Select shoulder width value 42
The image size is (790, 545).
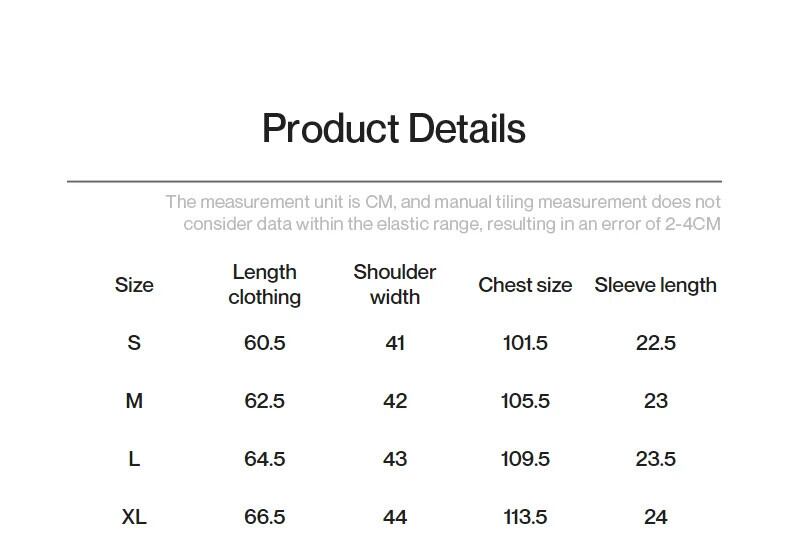tap(395, 401)
